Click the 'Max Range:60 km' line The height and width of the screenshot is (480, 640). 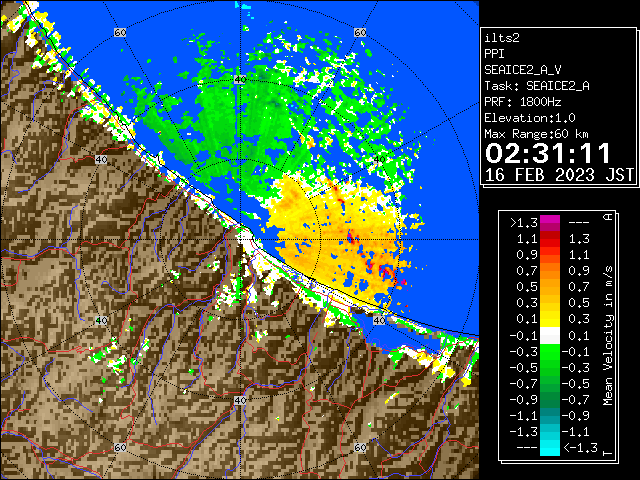tap(536, 134)
